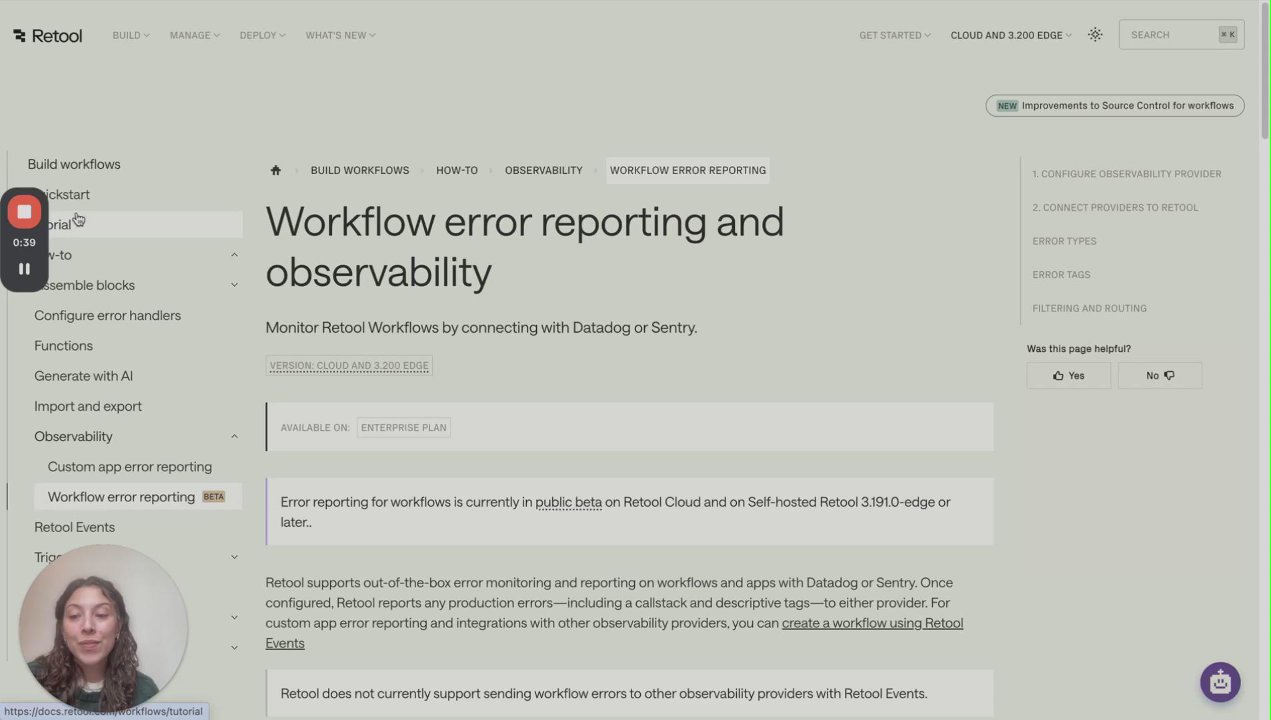The height and width of the screenshot is (720, 1271).
Task: Click the presenter webcam bubble
Action: click(x=103, y=628)
